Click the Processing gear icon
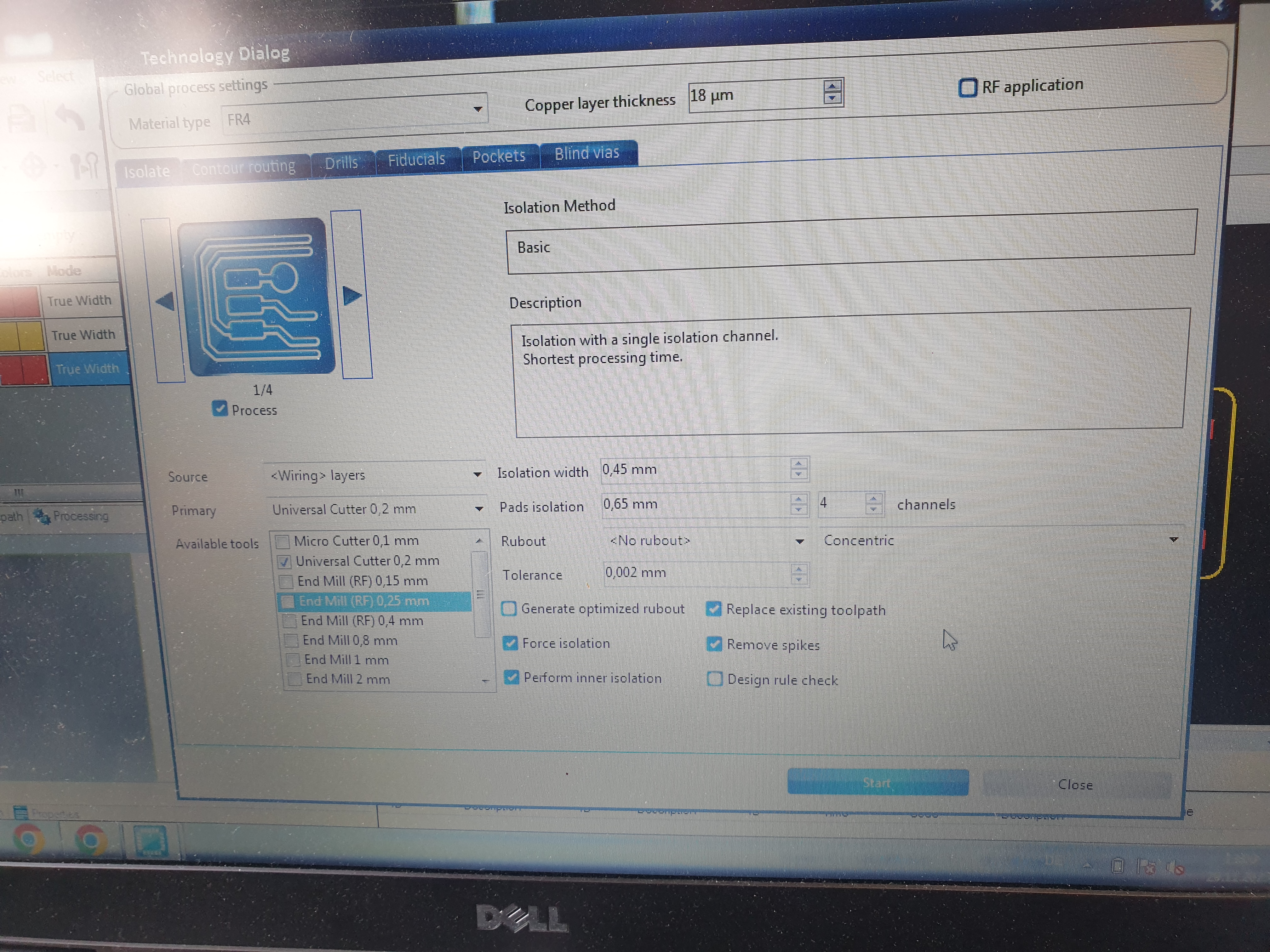The width and height of the screenshot is (1270, 952). click(x=41, y=516)
